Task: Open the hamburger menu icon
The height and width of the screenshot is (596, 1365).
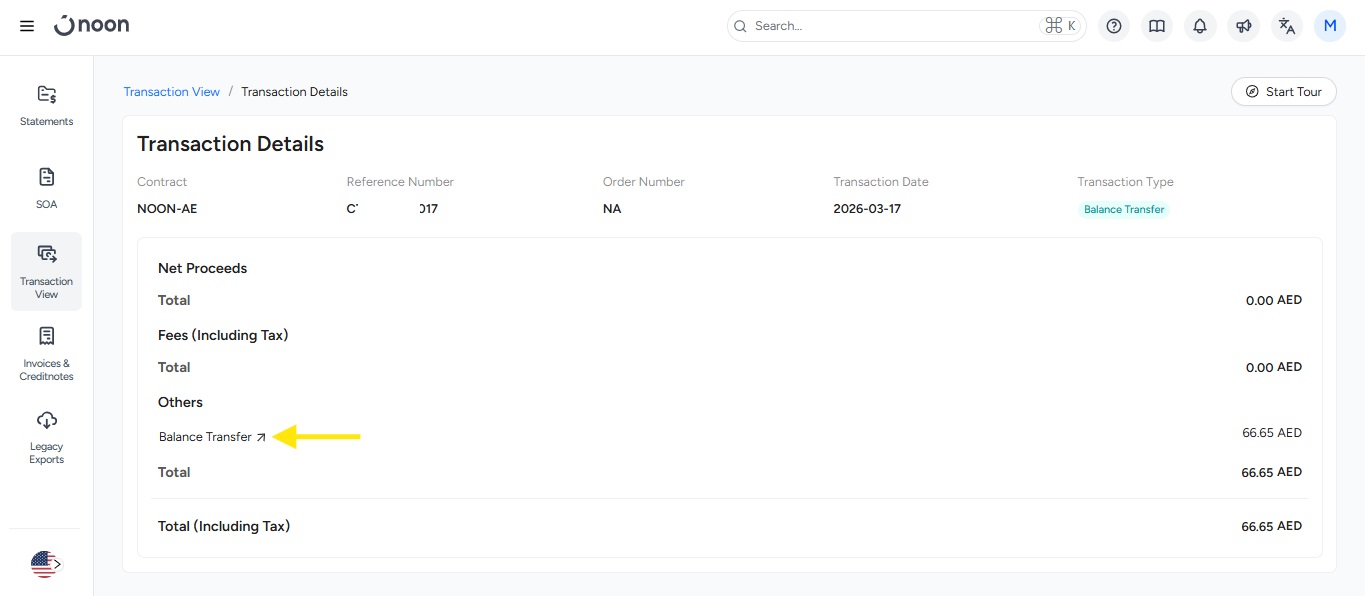Action: (x=27, y=26)
